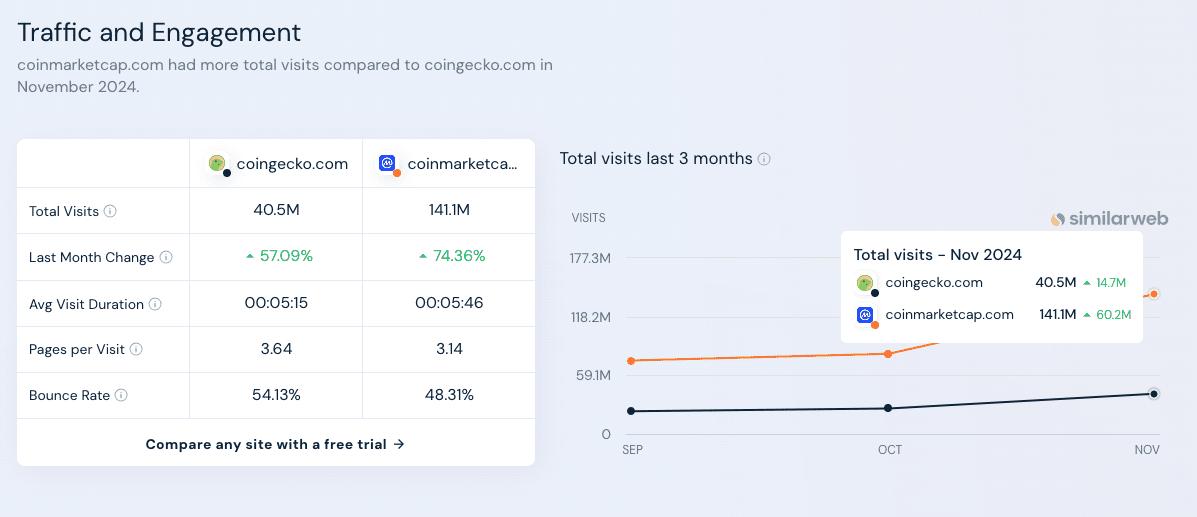
Task: Click the 59.1M y-axis label
Action: (x=594, y=375)
